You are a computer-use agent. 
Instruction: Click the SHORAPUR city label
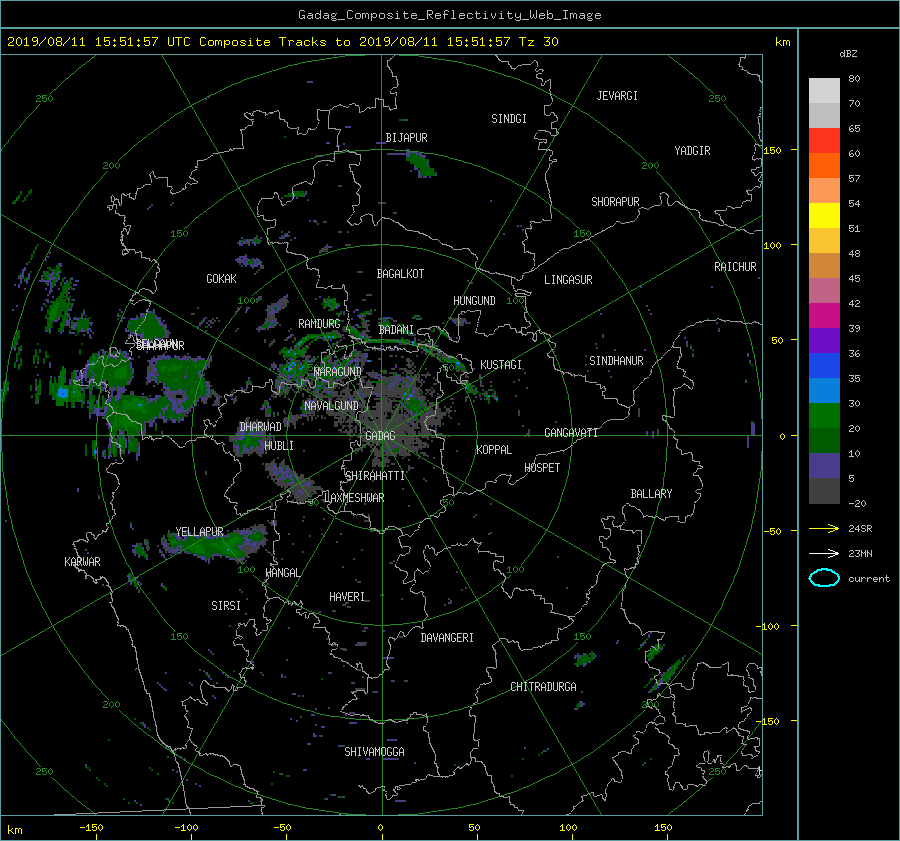615,202
